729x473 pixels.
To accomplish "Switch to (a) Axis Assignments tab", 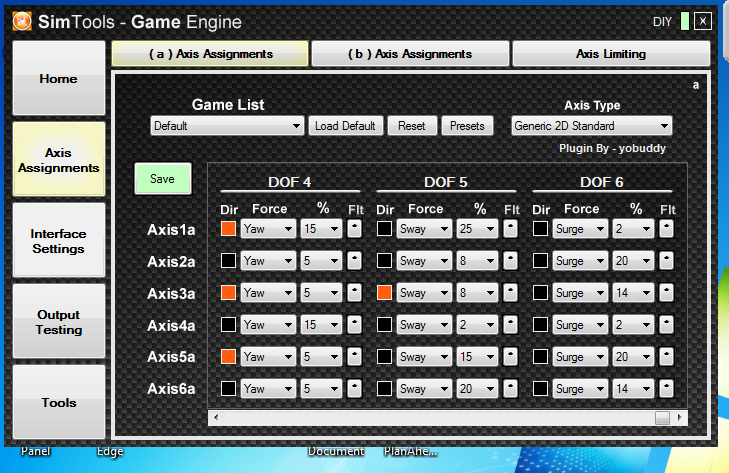I will [210, 54].
